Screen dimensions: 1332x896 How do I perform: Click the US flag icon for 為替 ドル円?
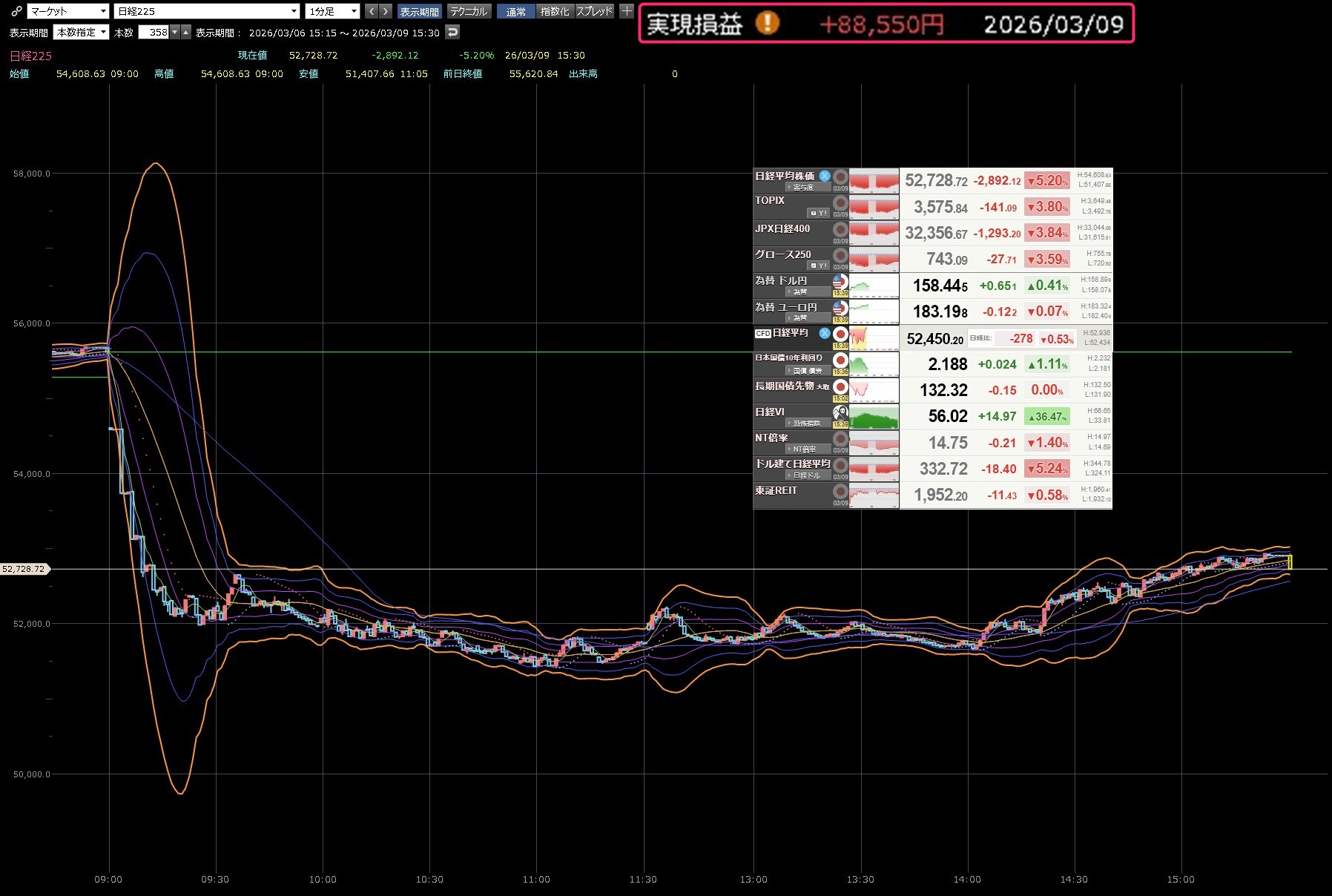(840, 282)
